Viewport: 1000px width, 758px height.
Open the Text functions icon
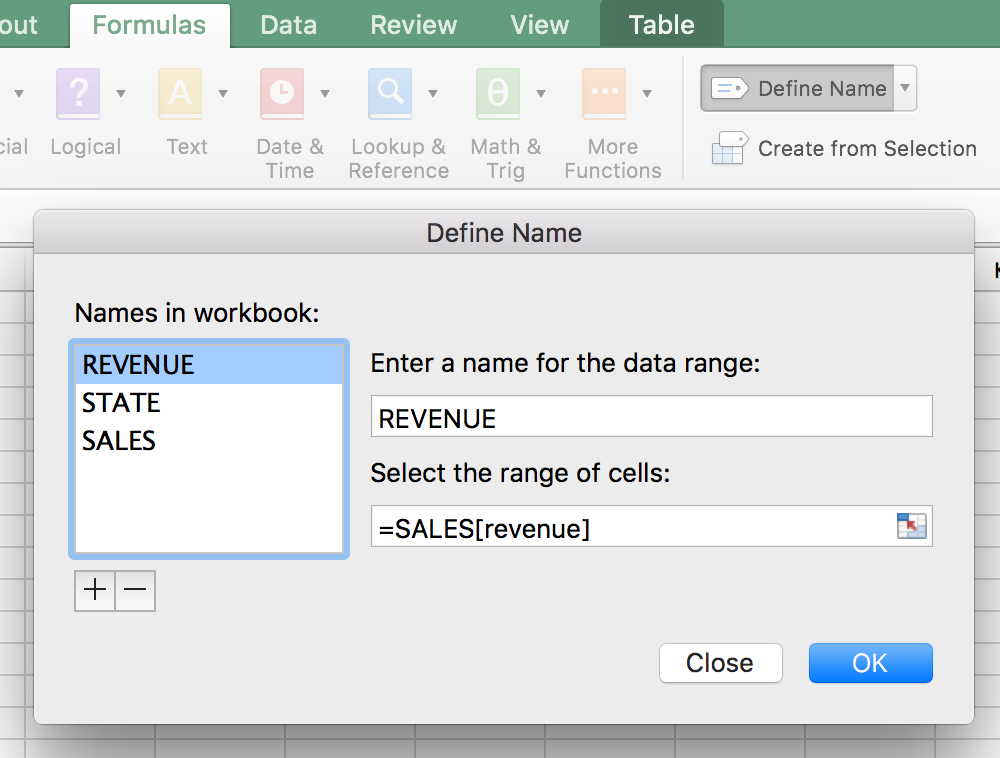(x=180, y=94)
